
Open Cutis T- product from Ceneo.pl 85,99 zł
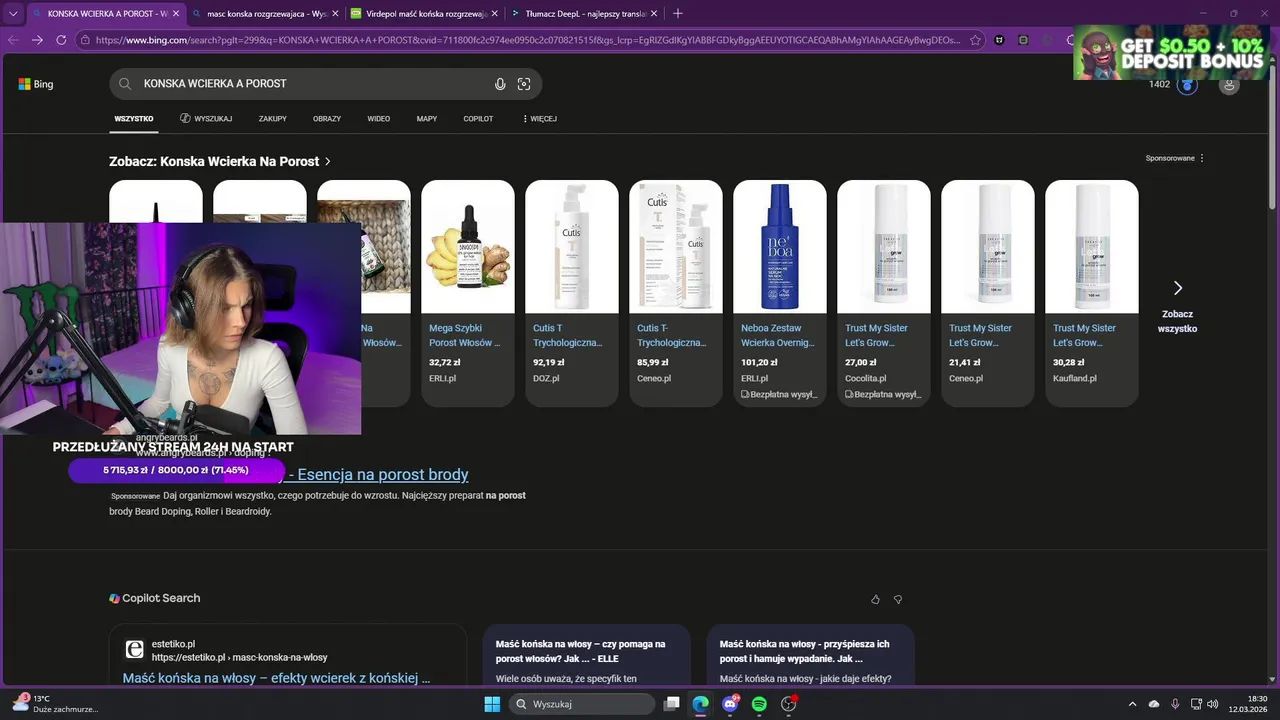(x=676, y=293)
